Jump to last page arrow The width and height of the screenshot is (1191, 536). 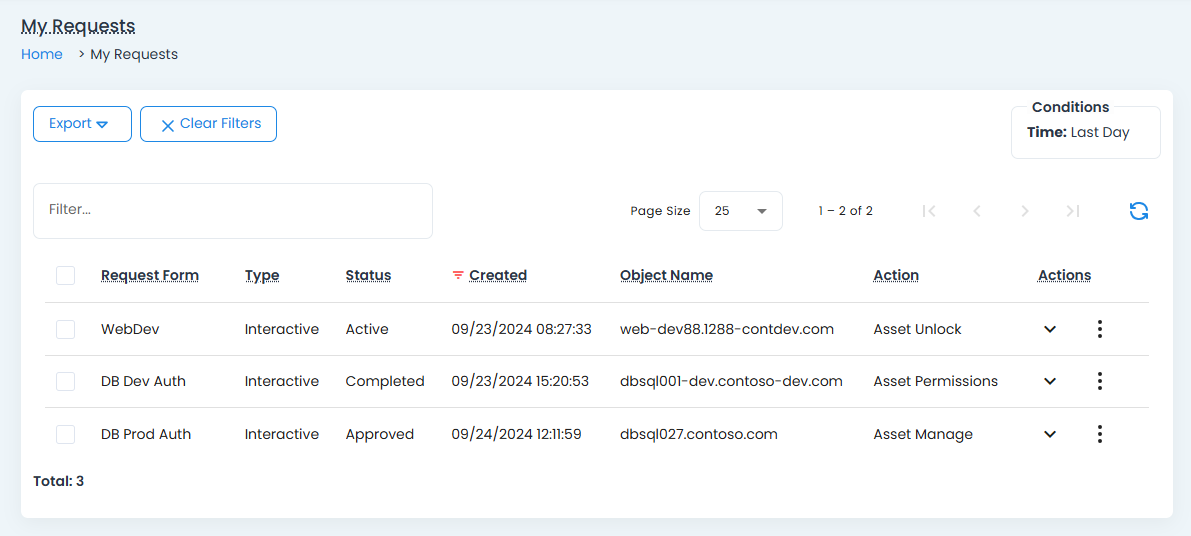(x=1073, y=211)
